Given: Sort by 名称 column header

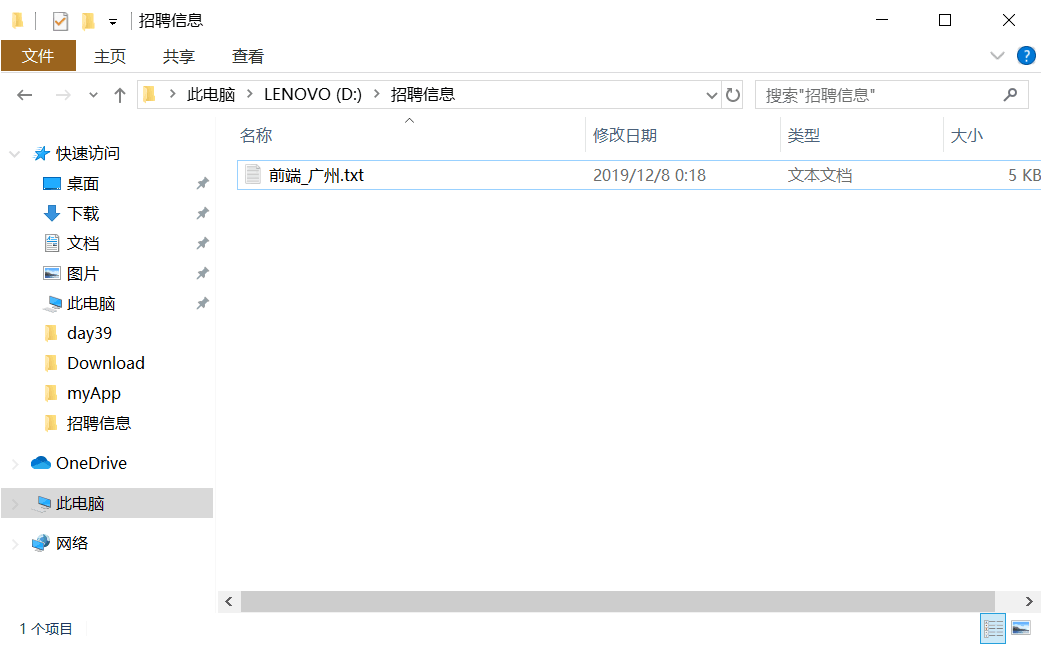Looking at the screenshot, I should point(256,136).
